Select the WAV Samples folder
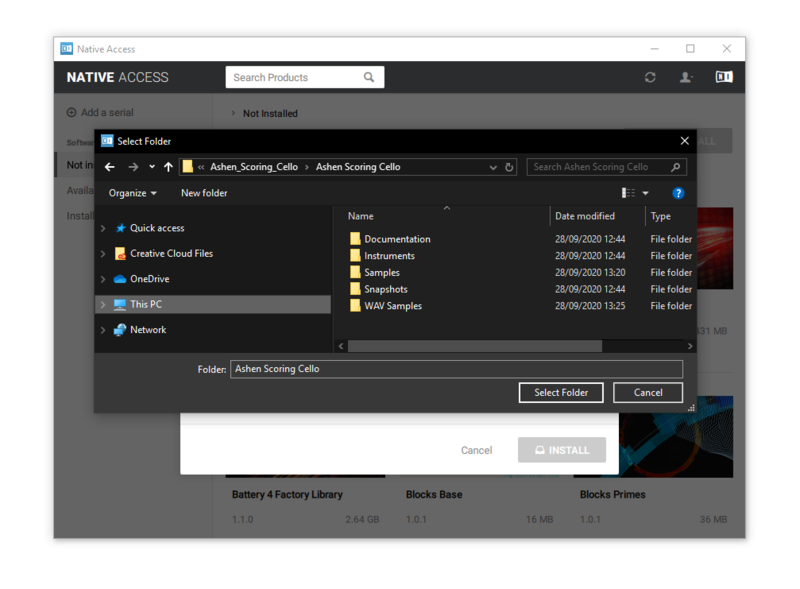The width and height of the screenshot is (800, 589). 393,306
